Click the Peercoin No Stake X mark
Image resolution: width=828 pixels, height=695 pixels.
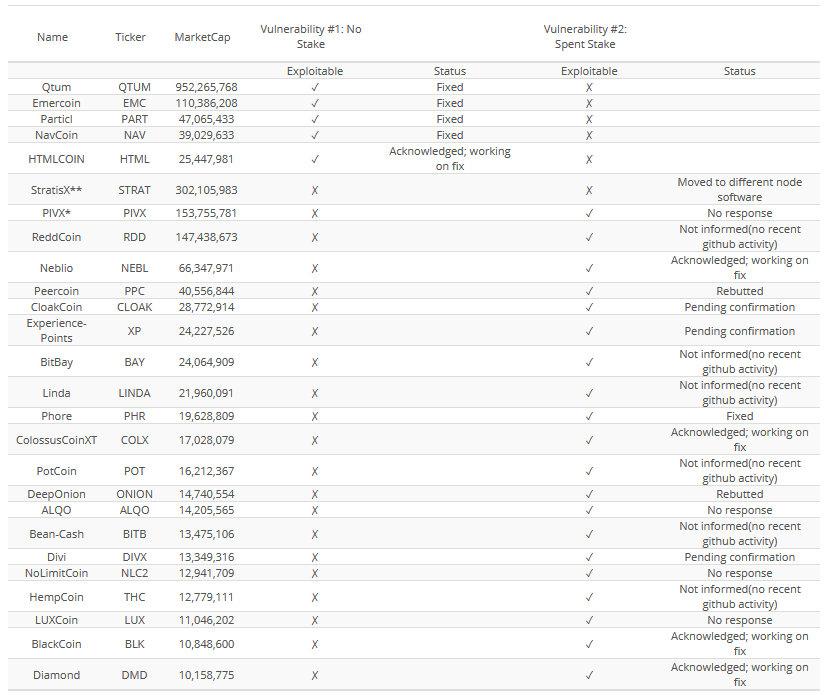click(314, 291)
